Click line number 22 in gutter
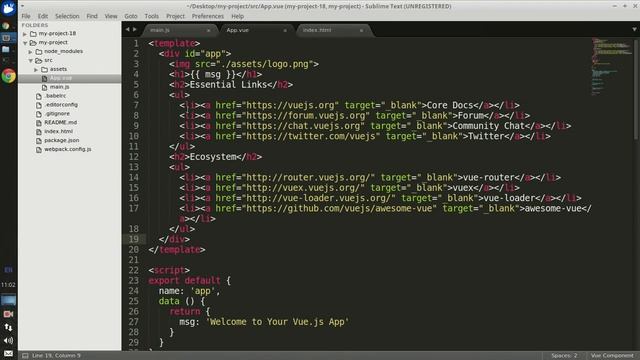 [x=134, y=270]
